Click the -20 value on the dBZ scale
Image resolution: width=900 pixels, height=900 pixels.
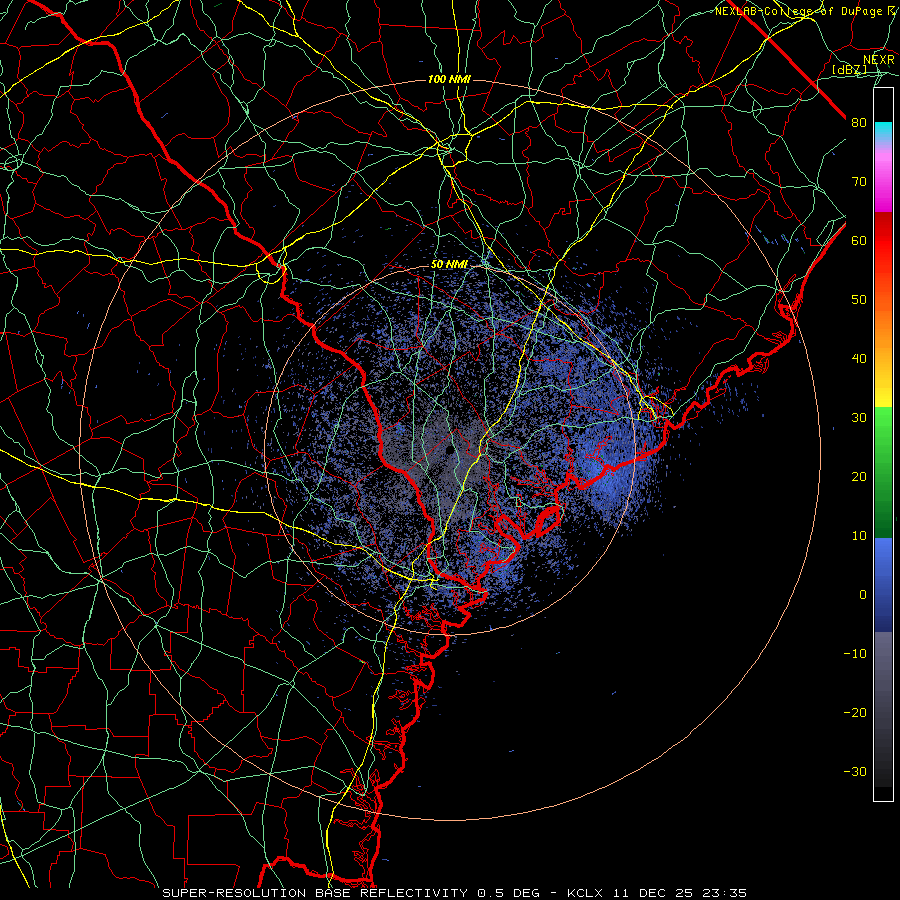tap(855, 713)
